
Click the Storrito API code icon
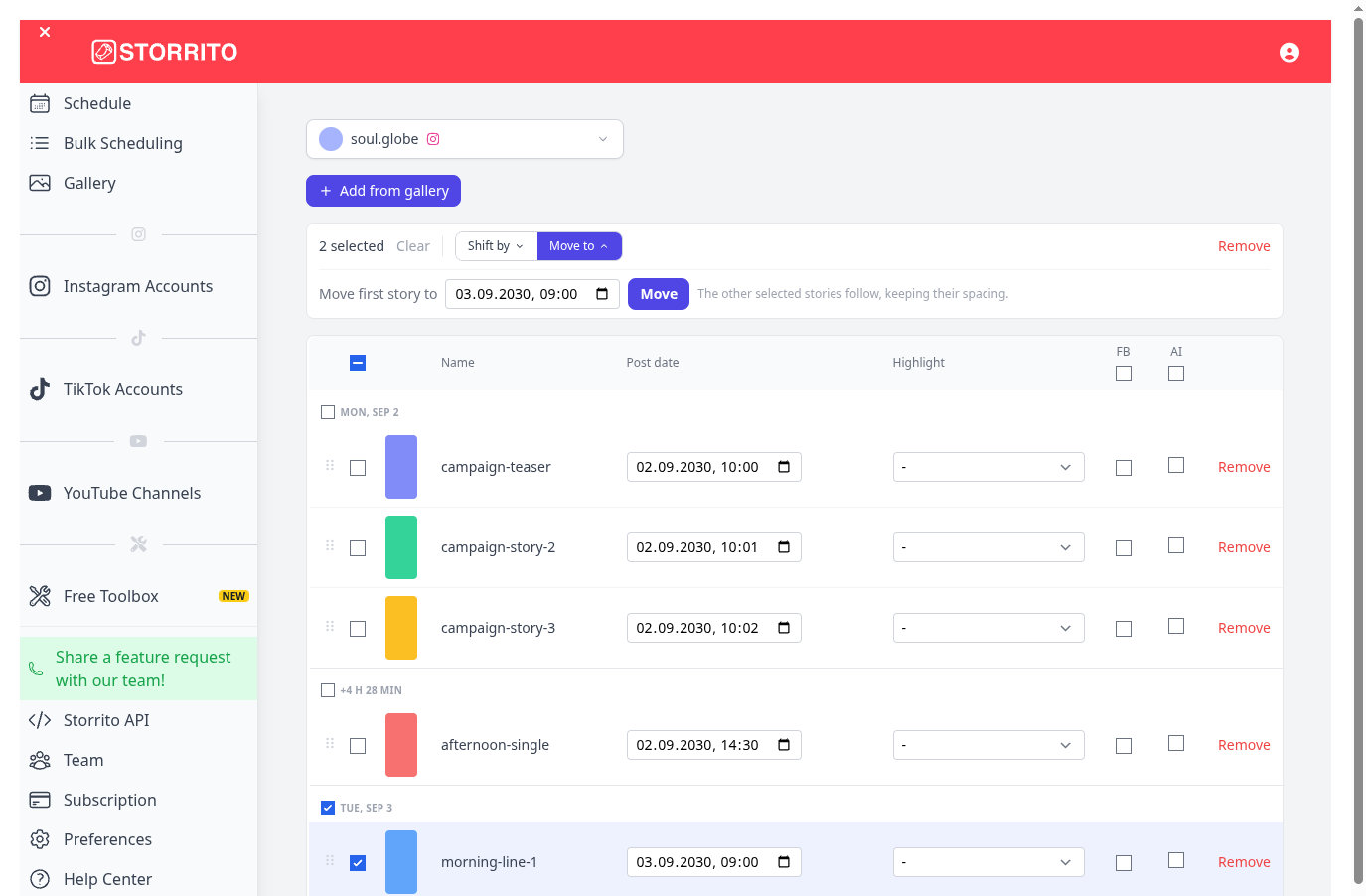pos(40,720)
